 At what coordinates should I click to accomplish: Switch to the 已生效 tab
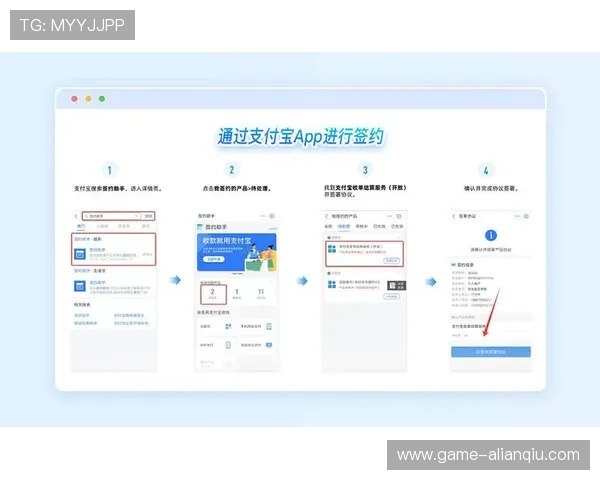tap(379, 226)
